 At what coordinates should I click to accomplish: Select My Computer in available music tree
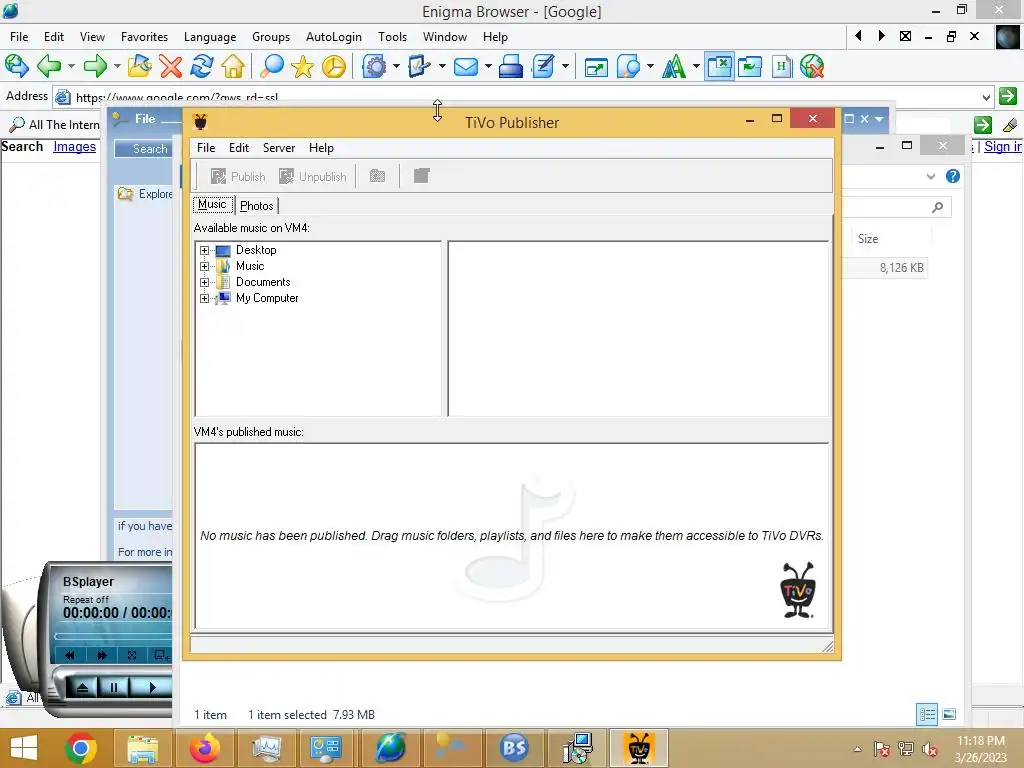[267, 298]
